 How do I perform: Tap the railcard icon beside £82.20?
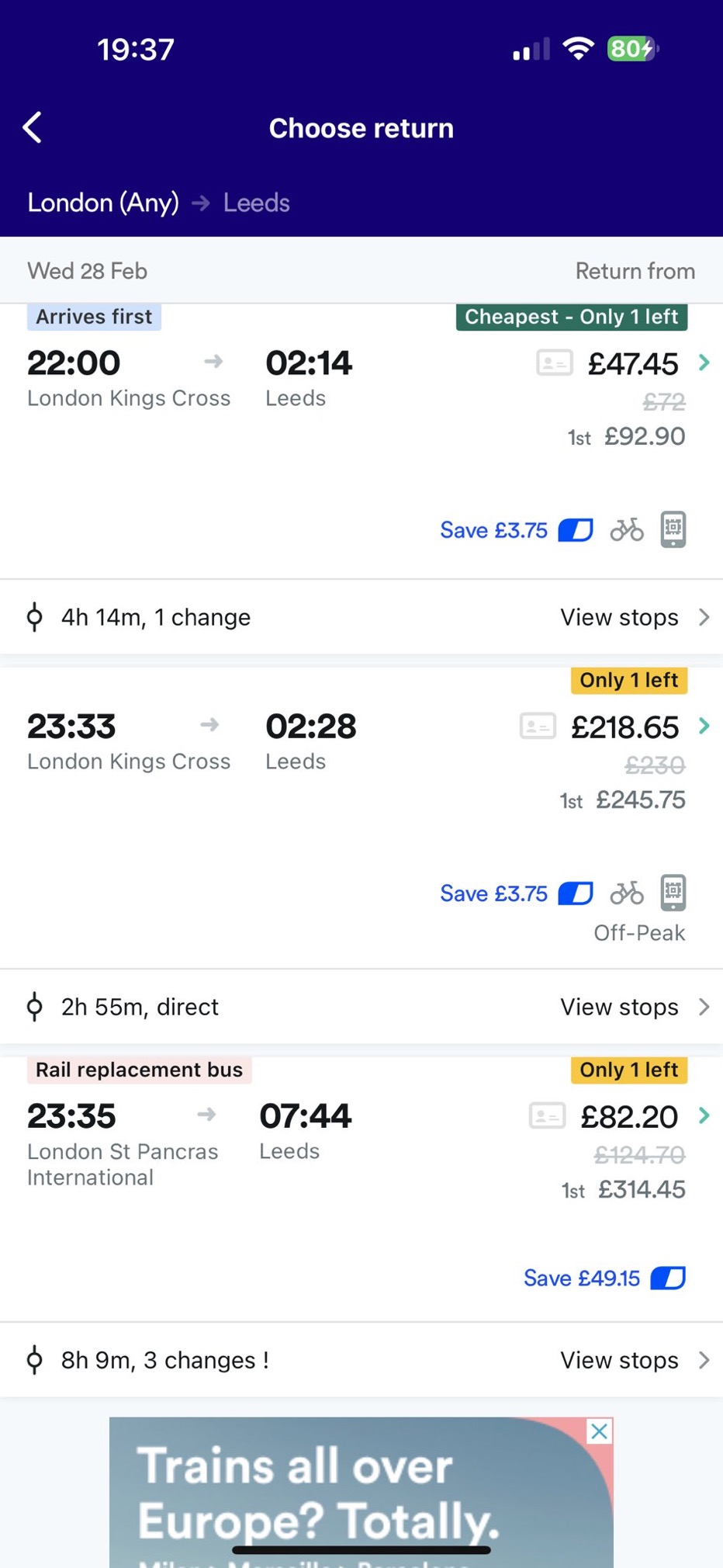coord(547,1116)
